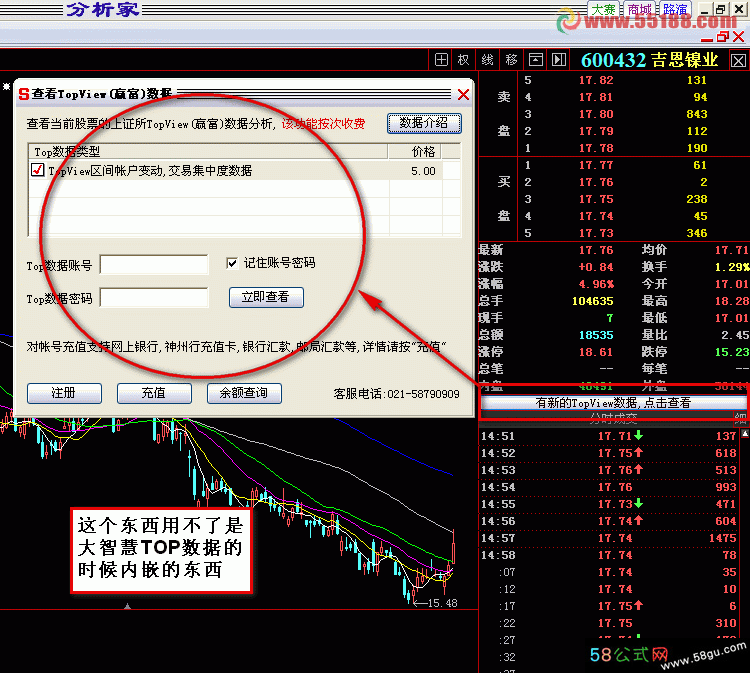Click the triangle marker on chart bottom axis
The image size is (750, 673).
pyautogui.click(x=127, y=606)
